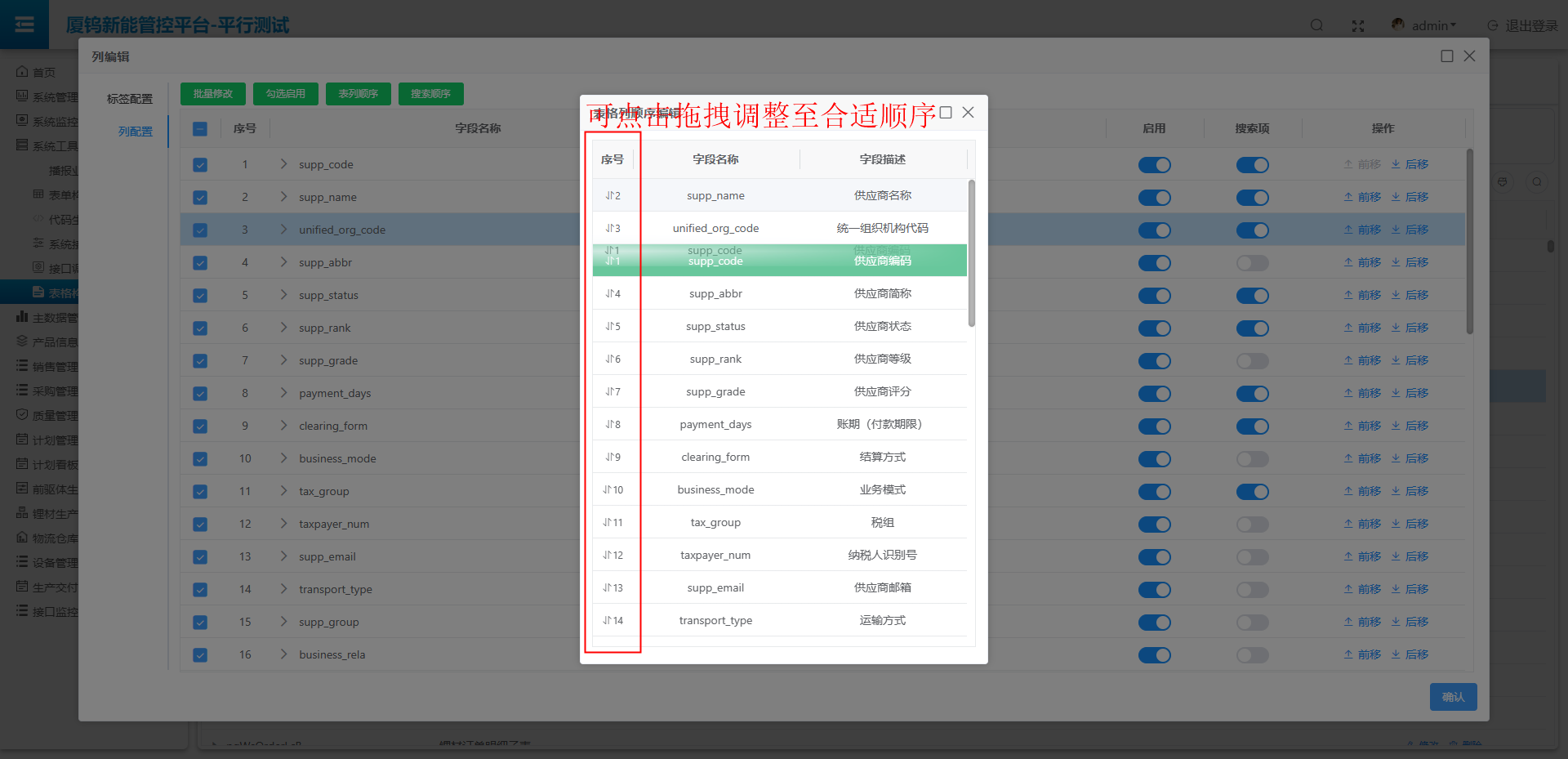The image size is (1568, 759).
Task: Maximize the table column order dialog
Action: tap(946, 113)
